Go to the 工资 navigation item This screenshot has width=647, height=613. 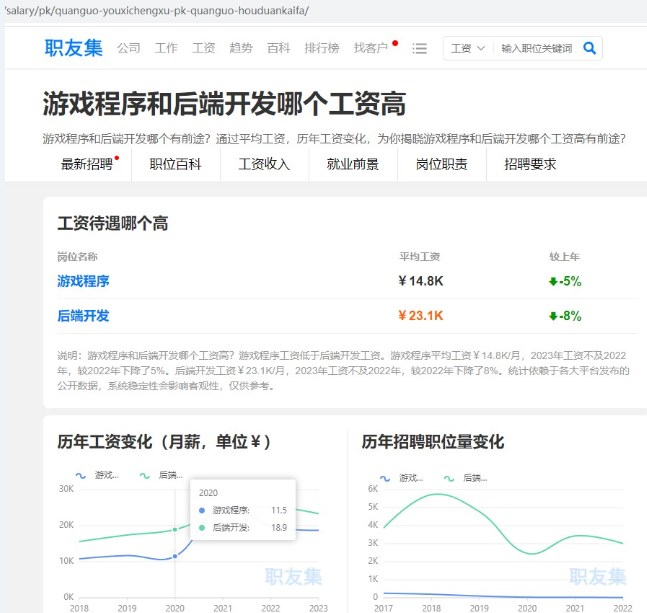tap(203, 48)
